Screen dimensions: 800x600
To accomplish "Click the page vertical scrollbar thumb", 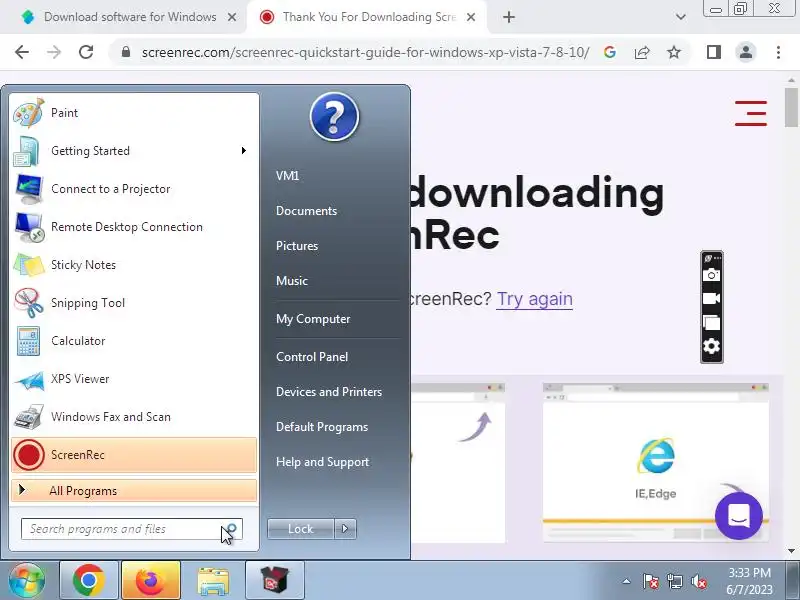I will pos(791,107).
